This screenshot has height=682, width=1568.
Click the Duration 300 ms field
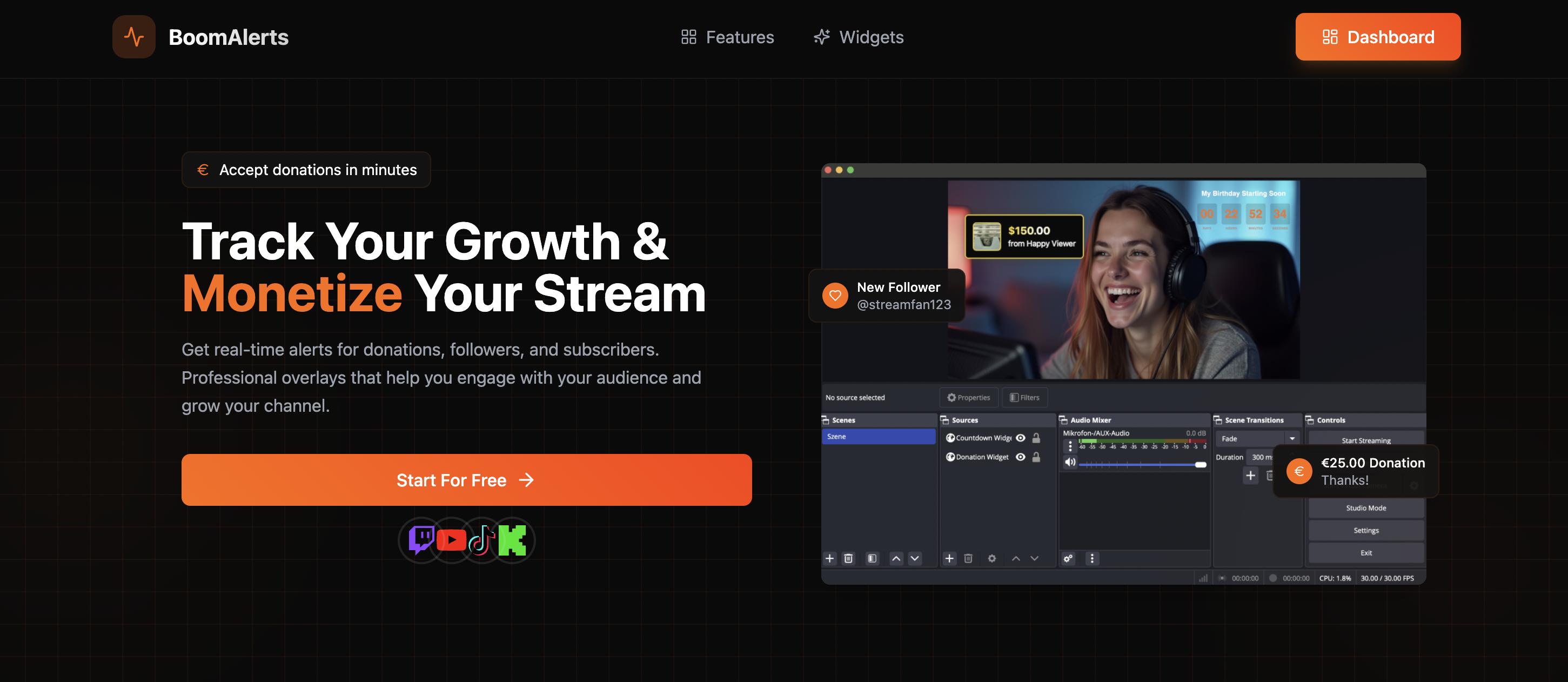[1261, 457]
